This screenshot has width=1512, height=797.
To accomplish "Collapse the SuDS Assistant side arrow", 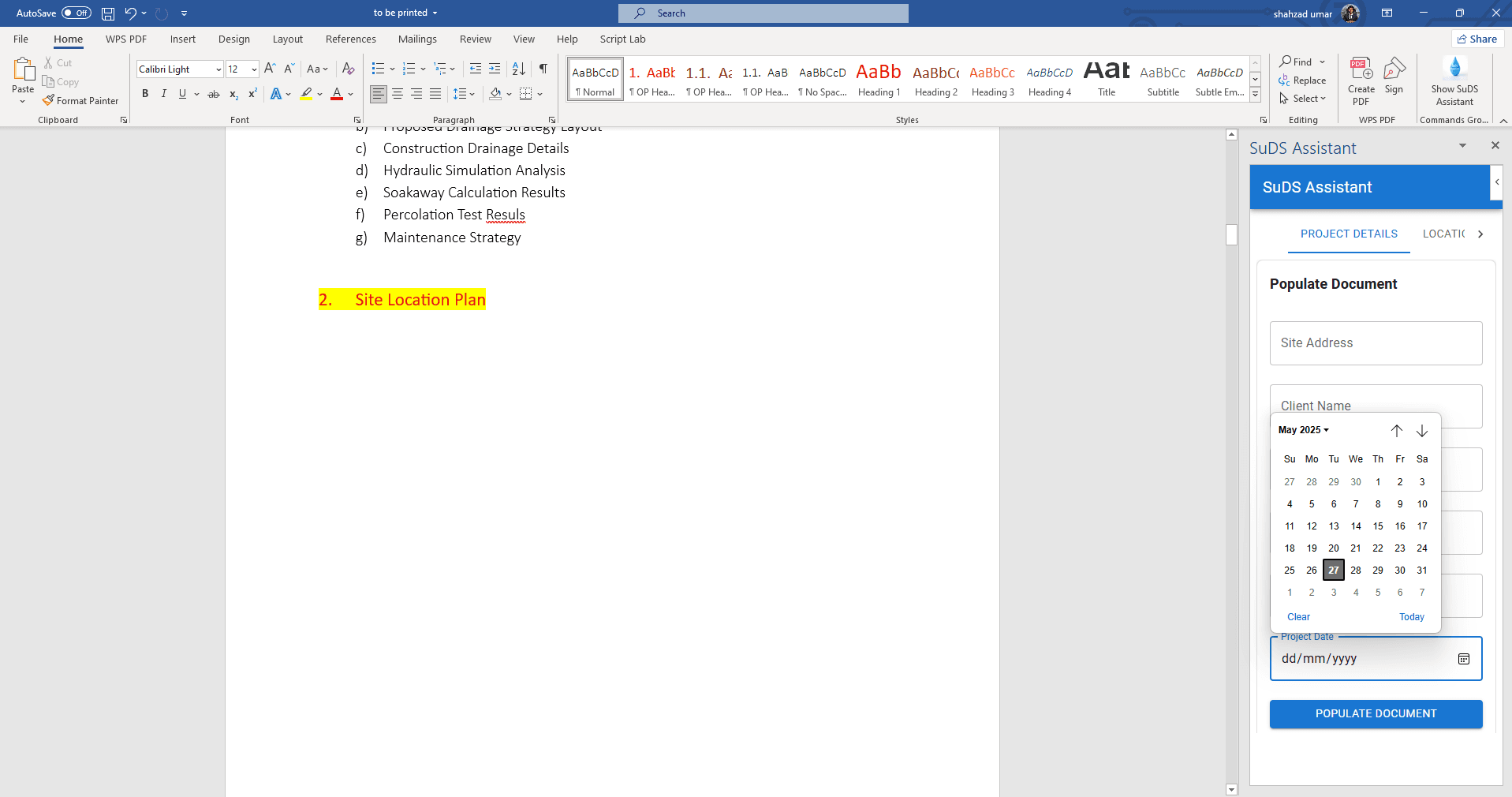I will pos(1496,182).
